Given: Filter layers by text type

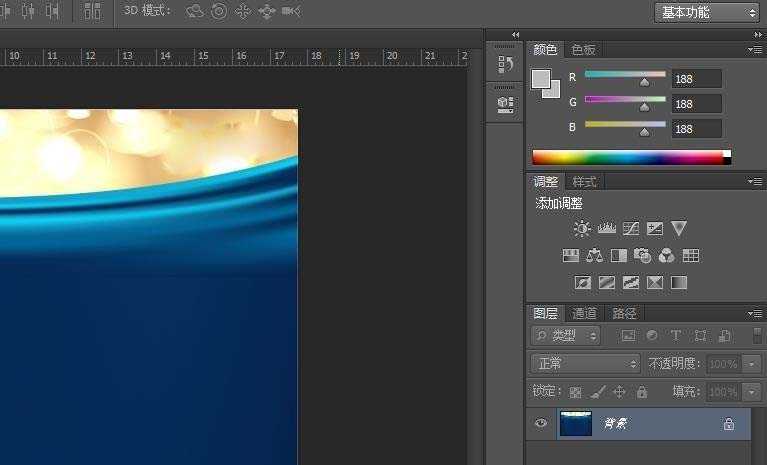Looking at the screenshot, I should pos(675,336).
